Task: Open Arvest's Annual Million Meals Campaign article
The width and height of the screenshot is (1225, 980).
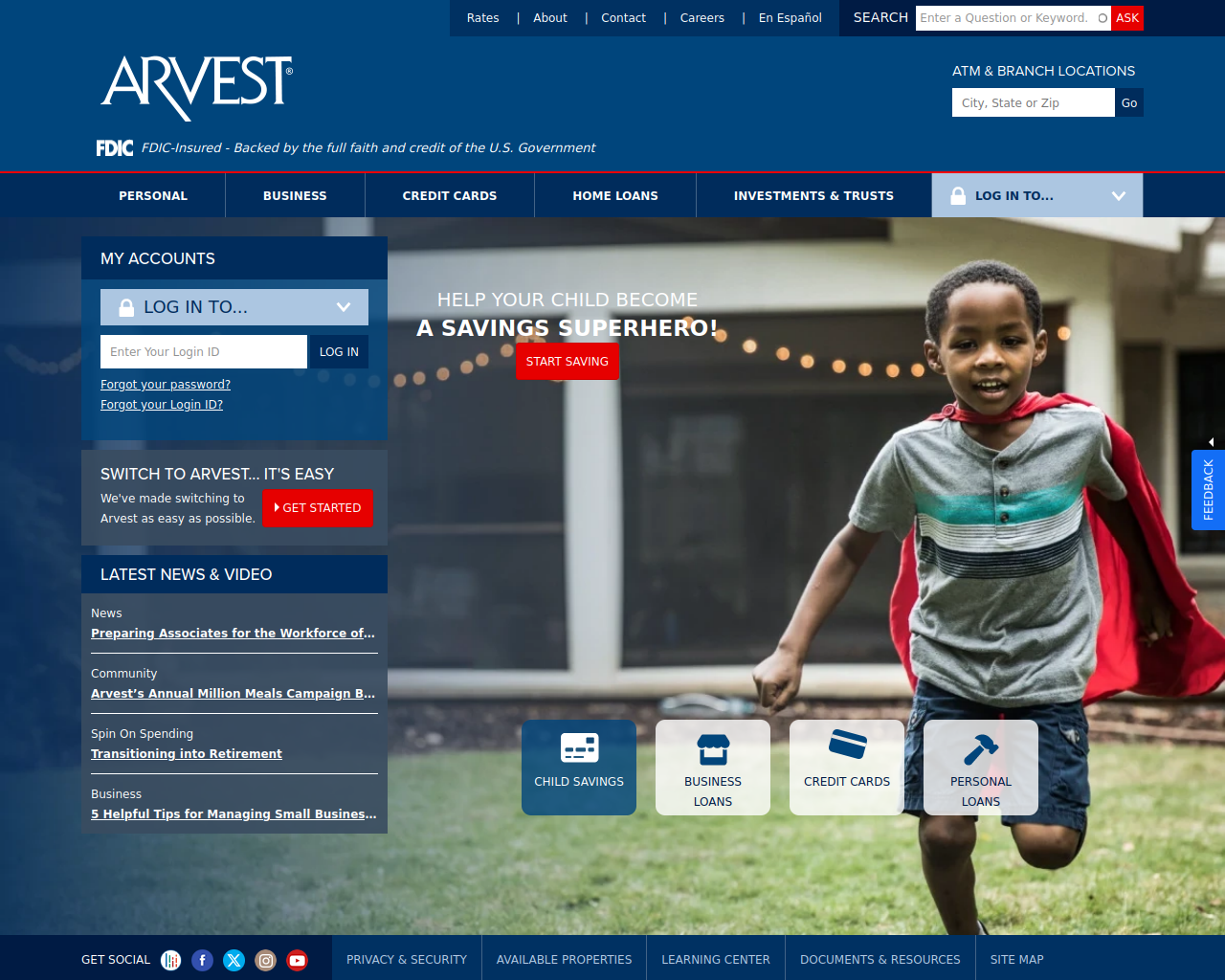Action: [233, 694]
